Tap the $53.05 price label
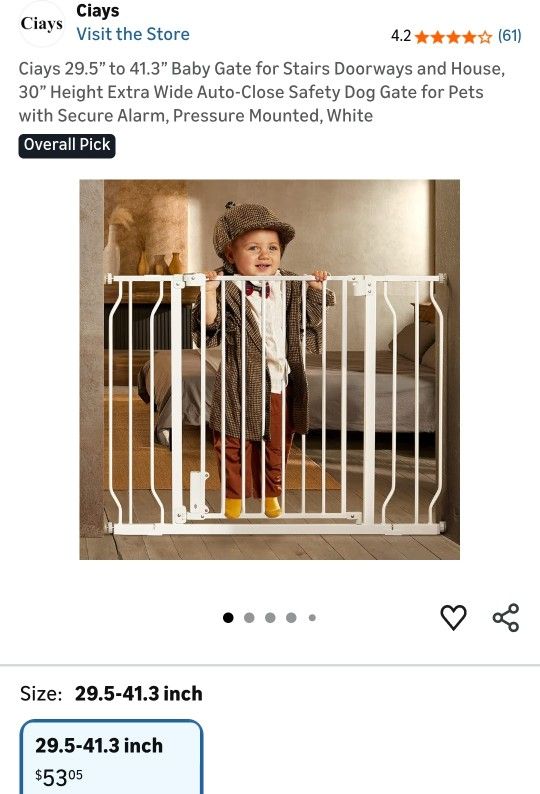Viewport: 540px width, 794px height. click(59, 777)
